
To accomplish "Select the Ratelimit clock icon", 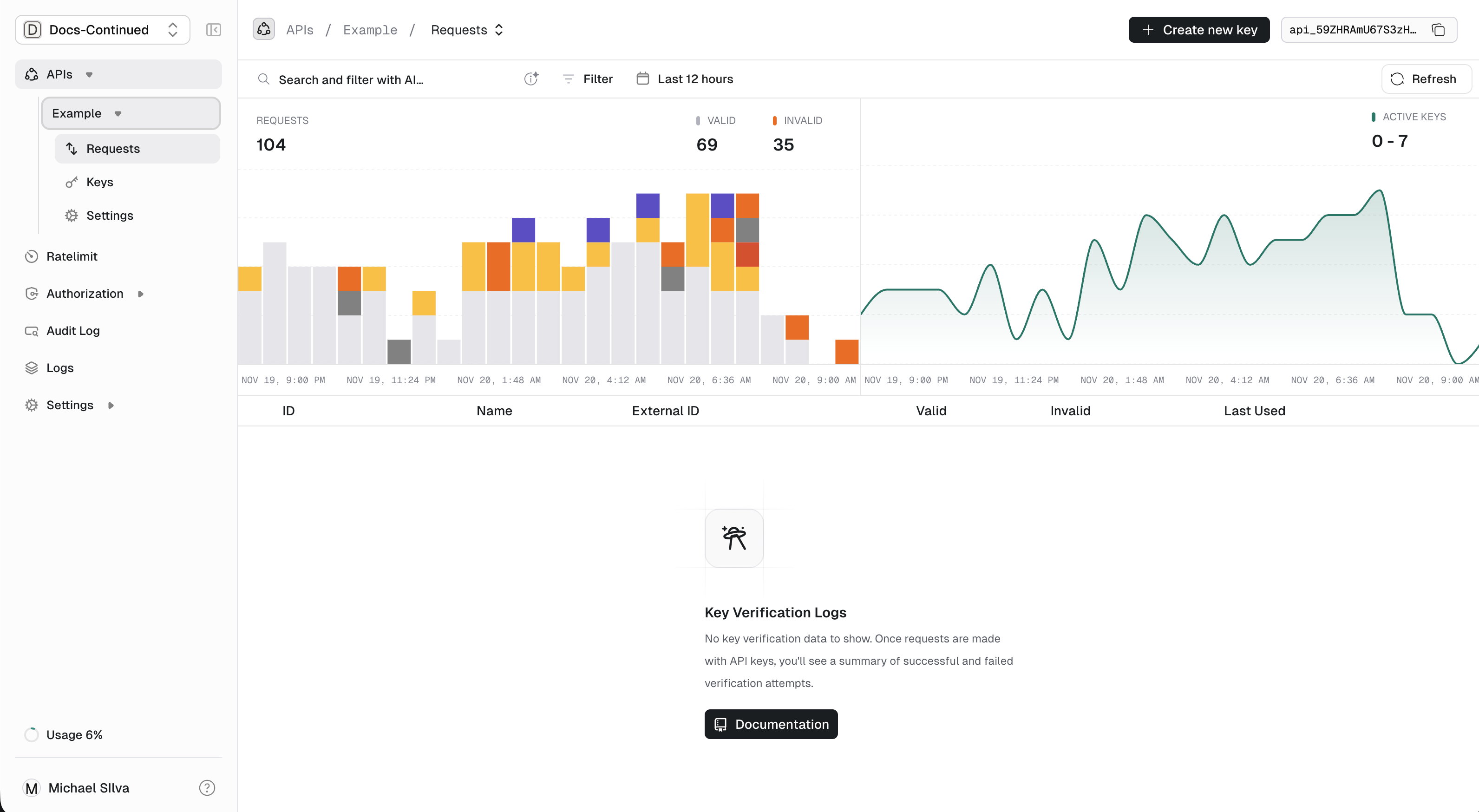I will click(x=32, y=256).
